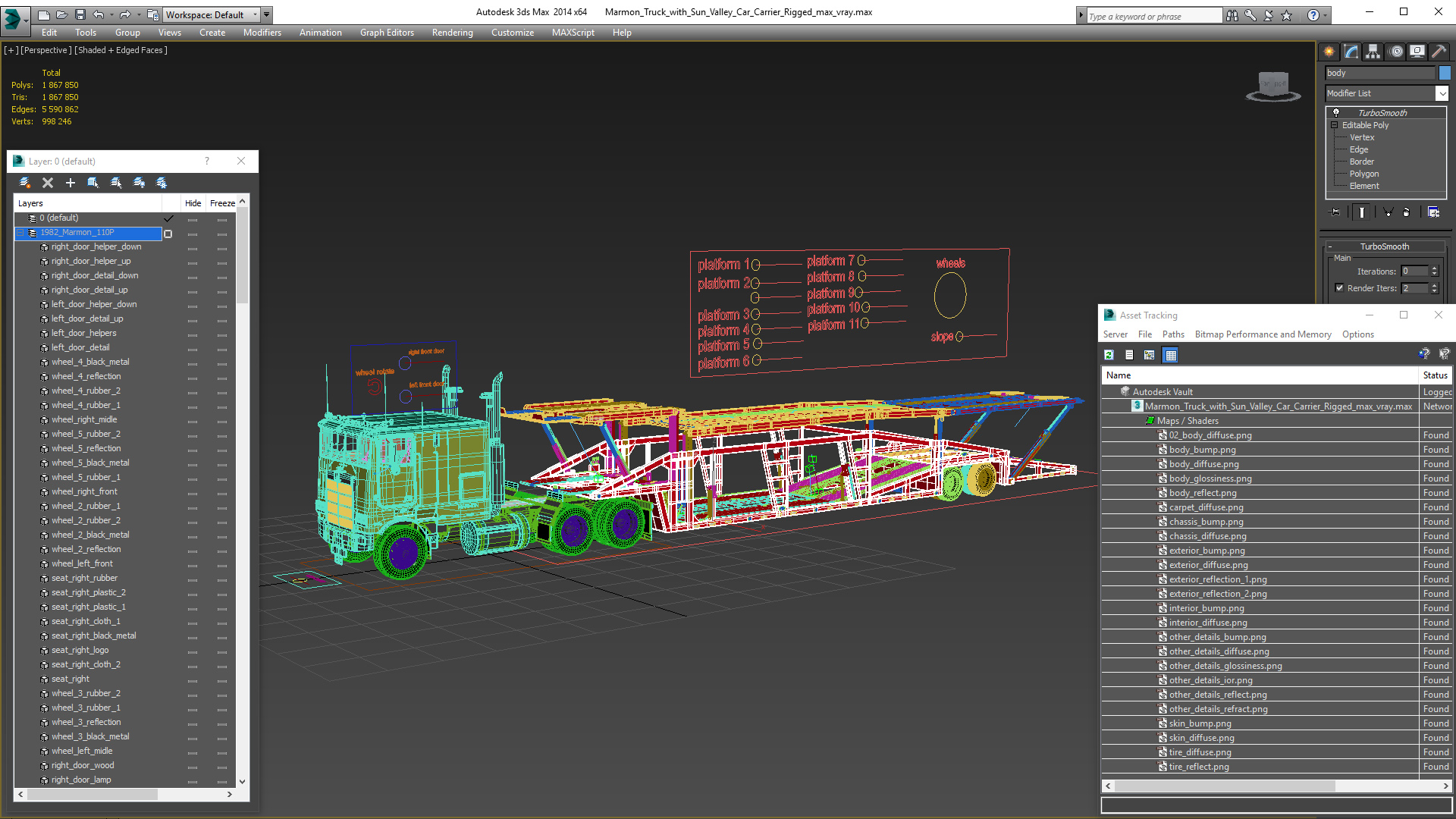Toggle Freeze for 0 (default) layer
The height and width of the screenshot is (819, 1456).
[x=221, y=218]
